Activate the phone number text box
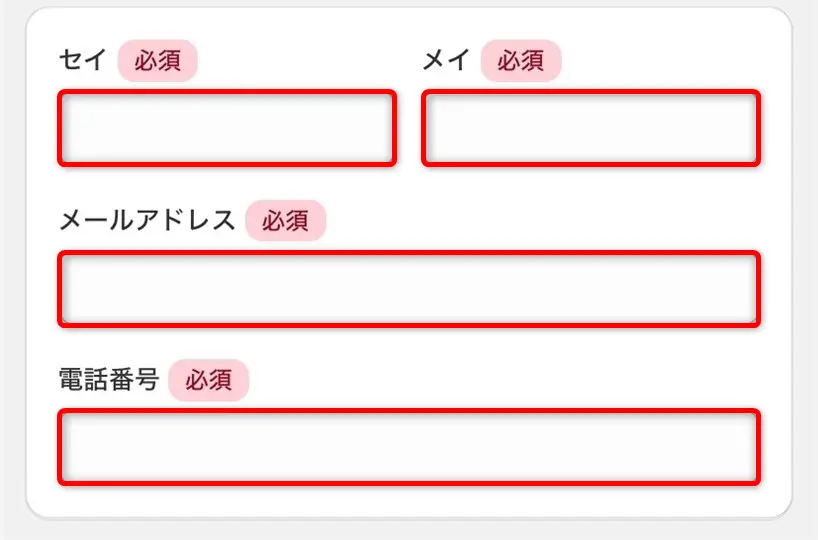 click(x=408, y=447)
